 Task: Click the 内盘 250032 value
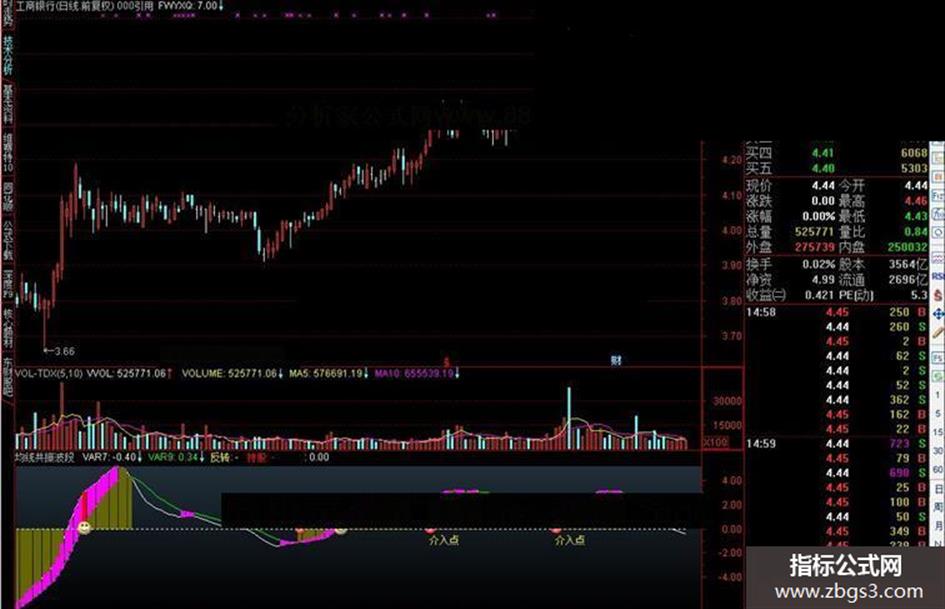tap(908, 247)
